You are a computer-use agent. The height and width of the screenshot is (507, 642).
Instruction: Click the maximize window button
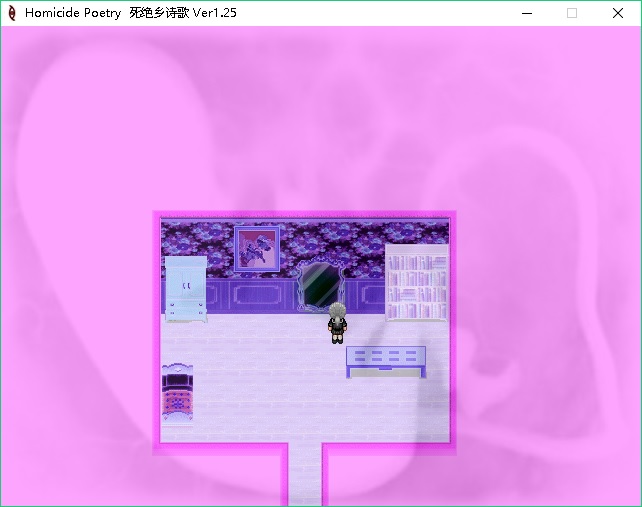(572, 13)
